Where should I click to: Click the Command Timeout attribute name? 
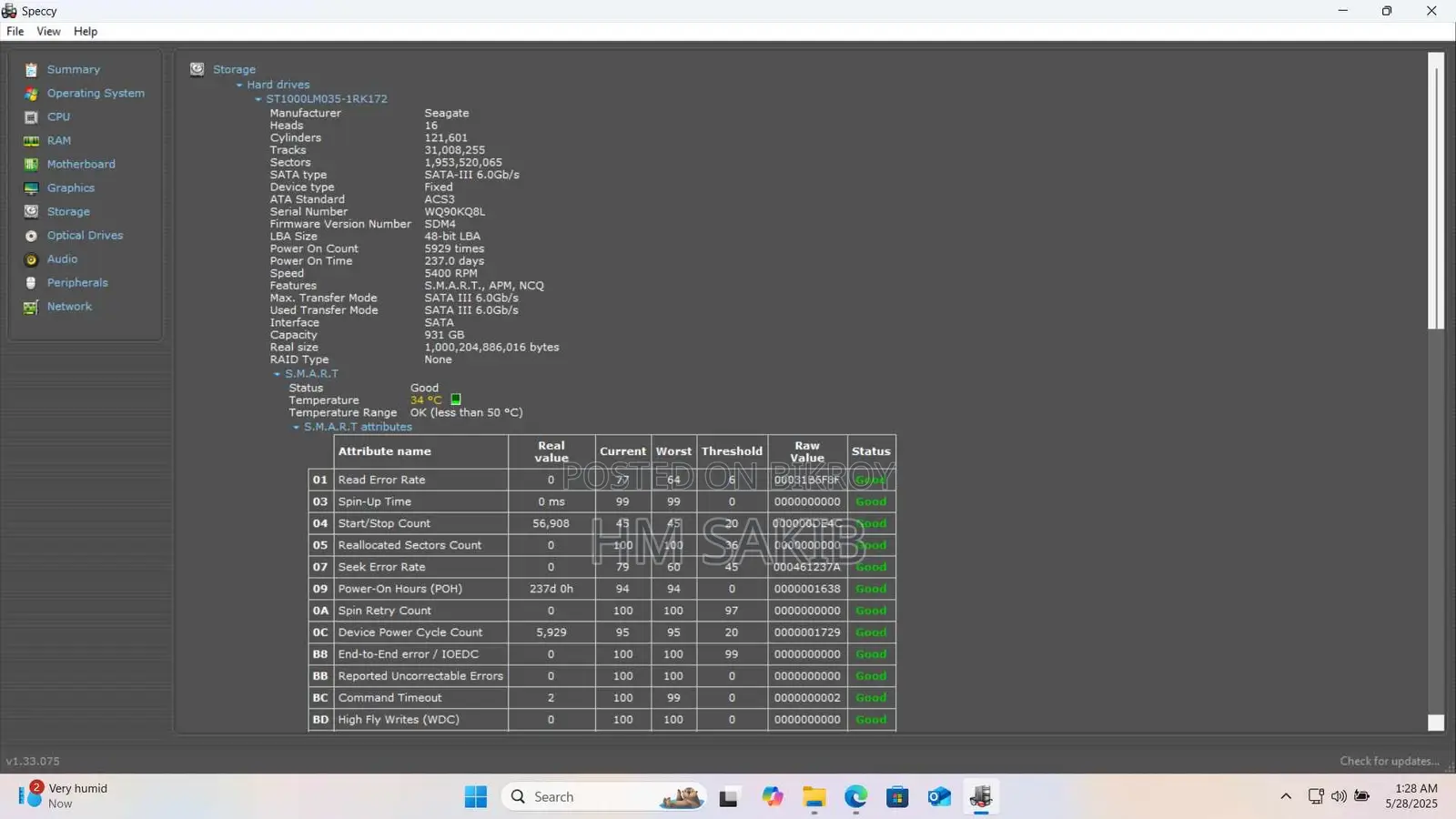click(x=389, y=698)
